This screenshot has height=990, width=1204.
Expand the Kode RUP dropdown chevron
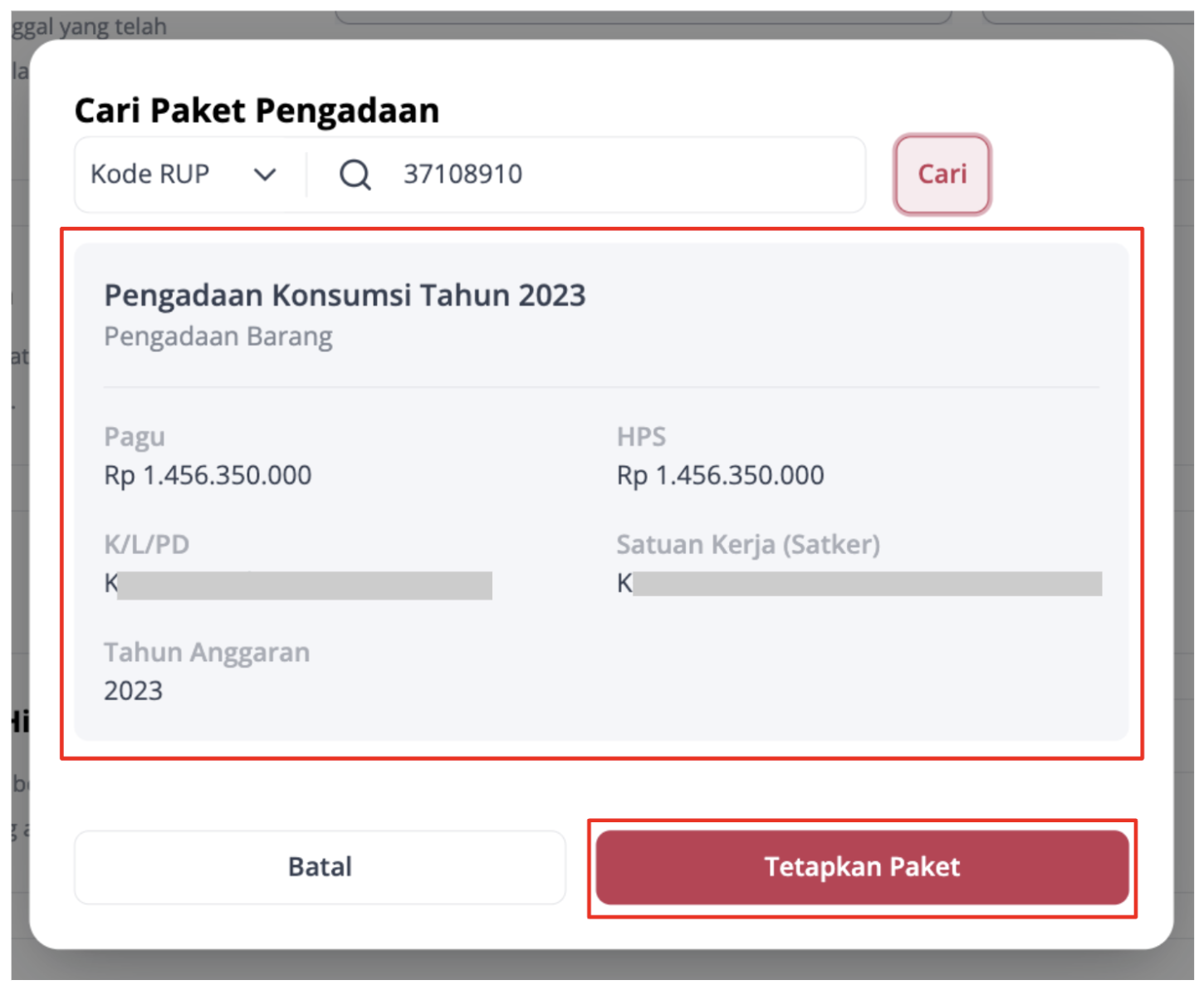pyautogui.click(x=265, y=174)
